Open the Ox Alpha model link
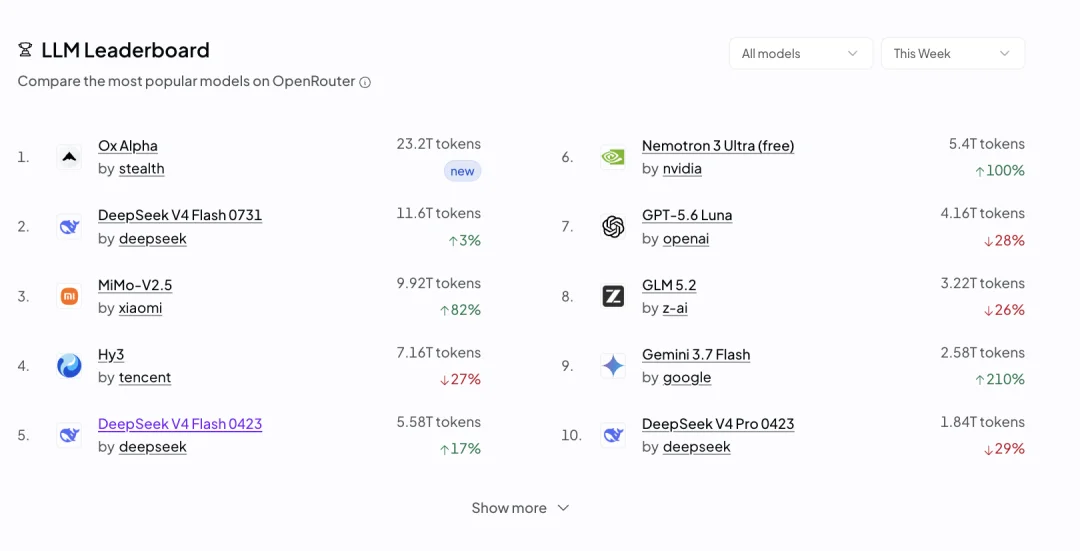This screenshot has width=1080, height=551. [x=127, y=146]
